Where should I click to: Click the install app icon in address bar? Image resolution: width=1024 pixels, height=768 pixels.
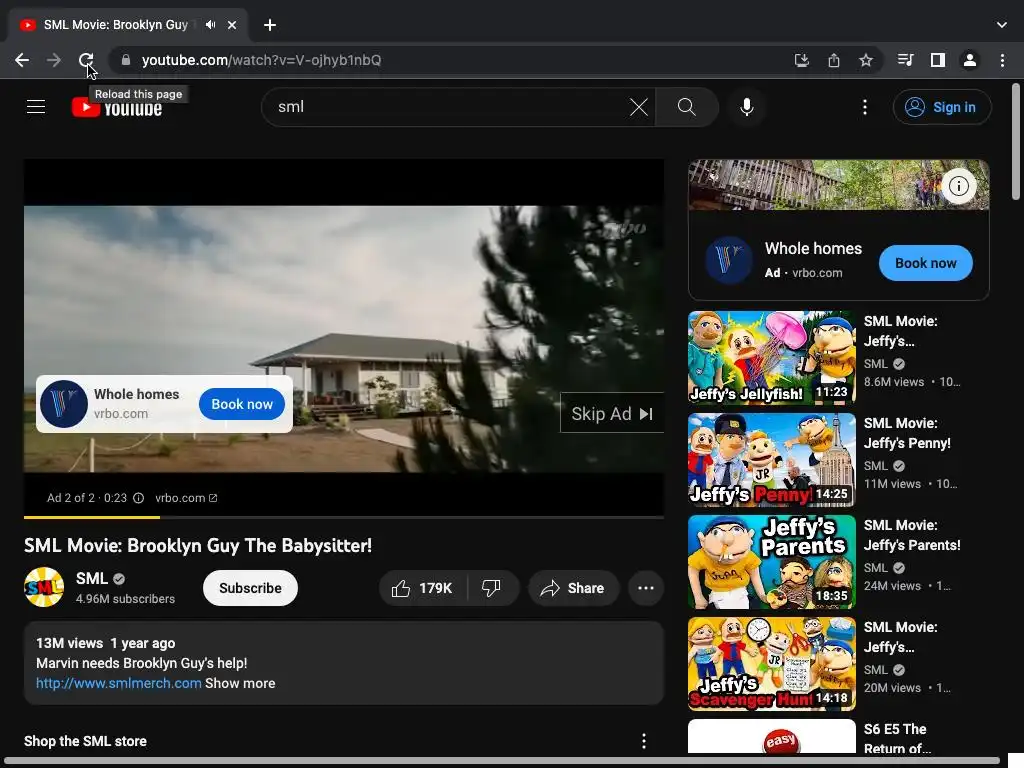pyautogui.click(x=801, y=60)
